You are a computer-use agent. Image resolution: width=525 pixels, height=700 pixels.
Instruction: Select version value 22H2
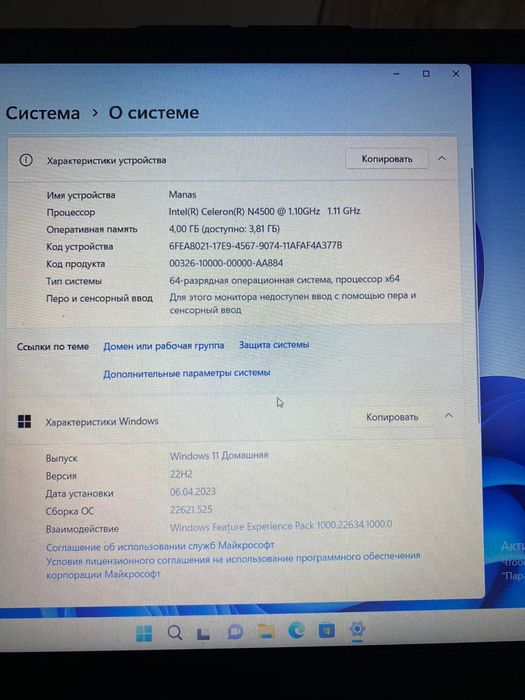click(181, 474)
